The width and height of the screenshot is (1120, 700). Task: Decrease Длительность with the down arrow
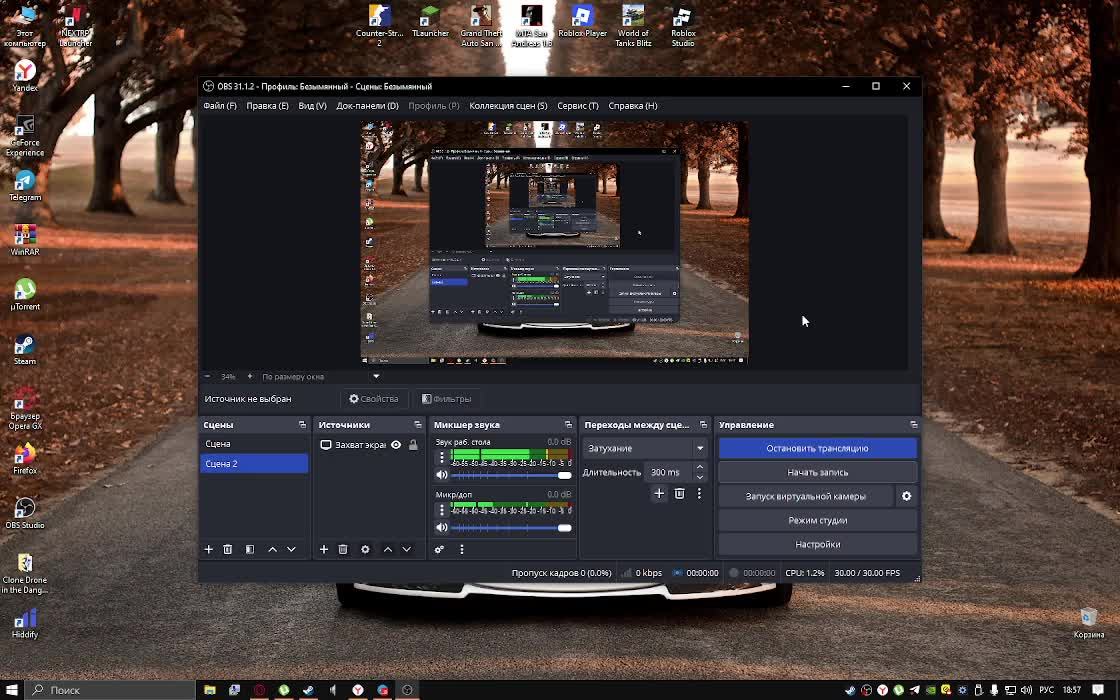click(700, 477)
